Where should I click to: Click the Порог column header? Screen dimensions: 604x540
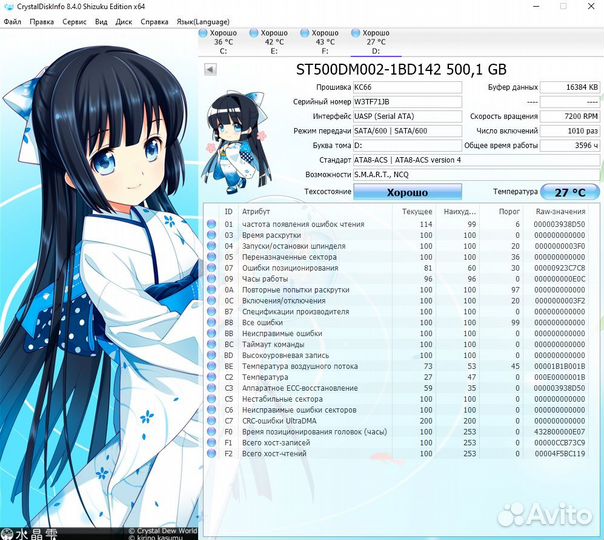(509, 211)
